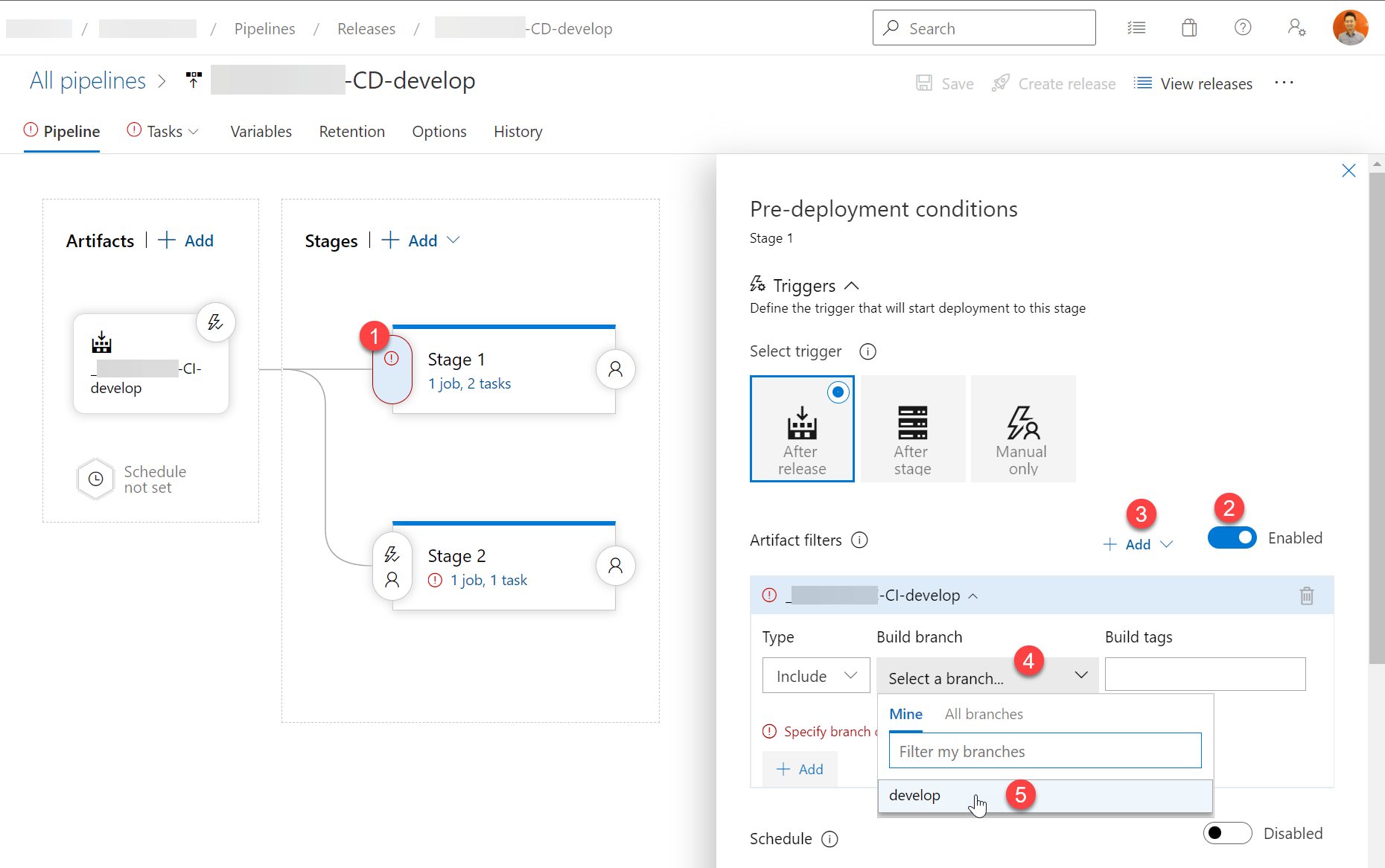Open pre-deployment conditions icon for Stage 2
The width and height of the screenshot is (1385, 868).
392,567
